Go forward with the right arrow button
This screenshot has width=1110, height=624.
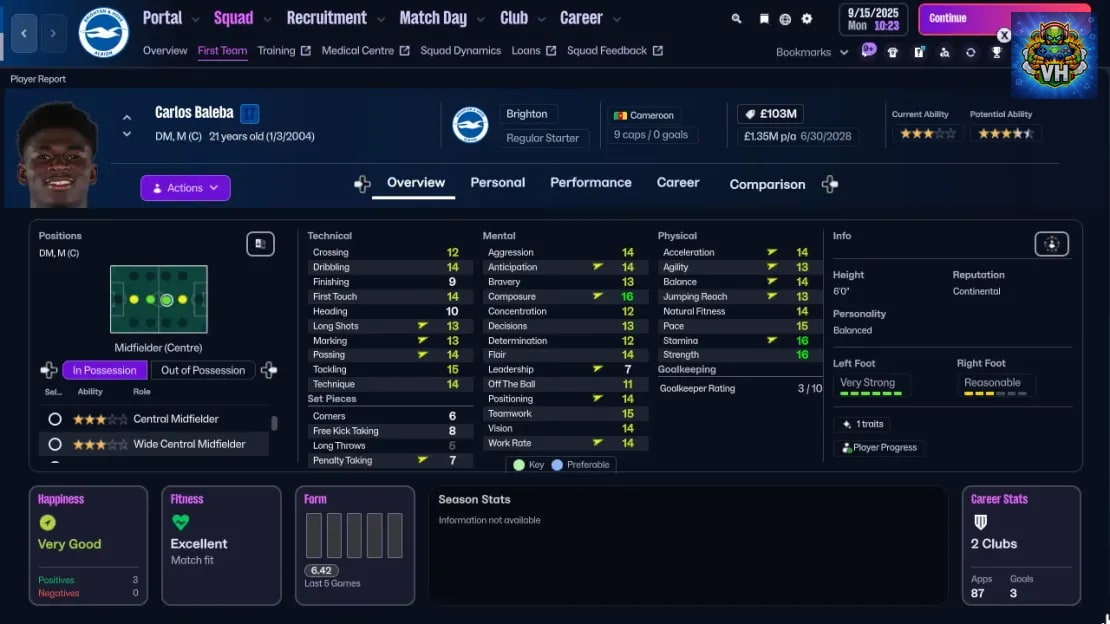click(53, 33)
